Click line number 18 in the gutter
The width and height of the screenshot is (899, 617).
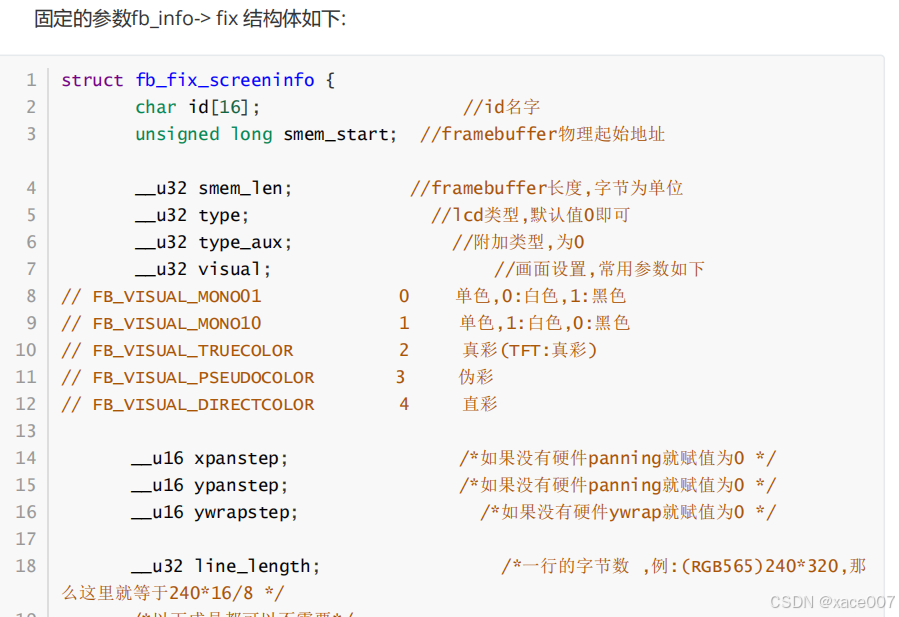[26, 566]
